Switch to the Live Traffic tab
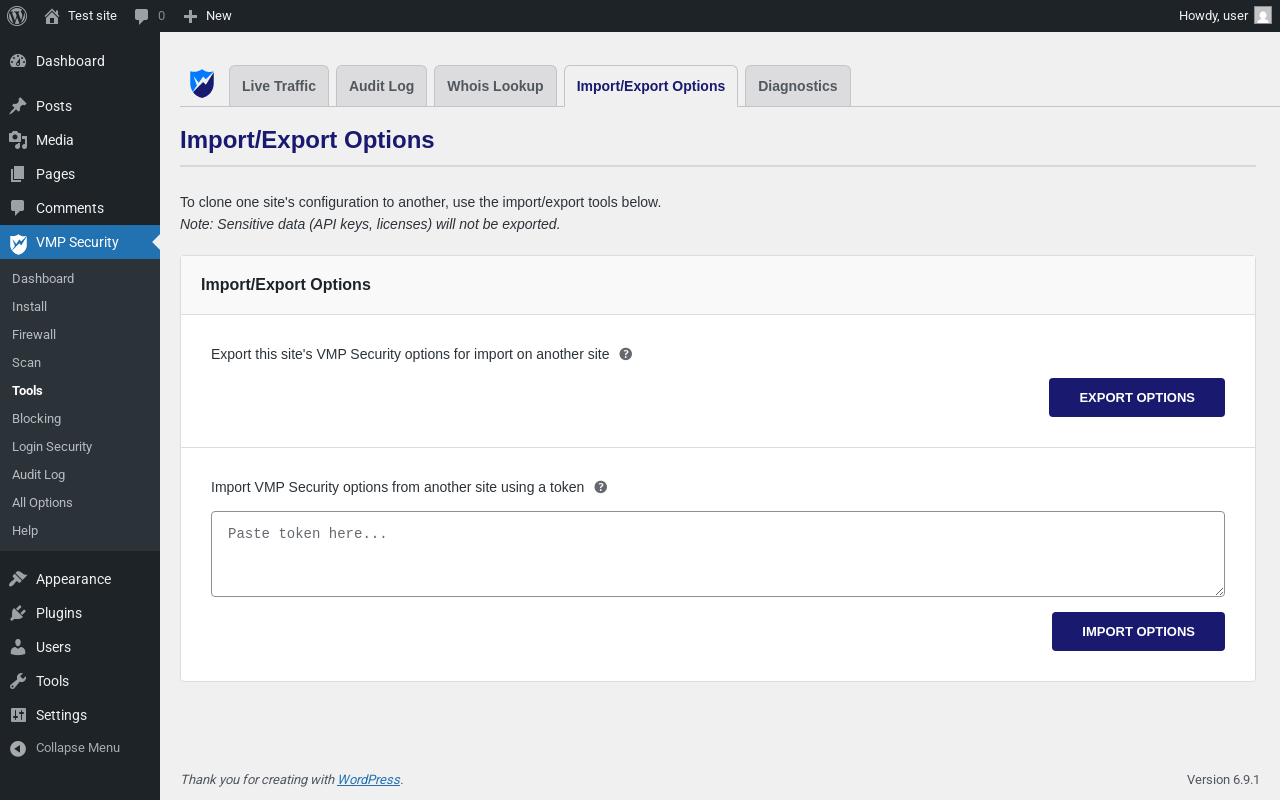1280x800 pixels. pos(279,86)
